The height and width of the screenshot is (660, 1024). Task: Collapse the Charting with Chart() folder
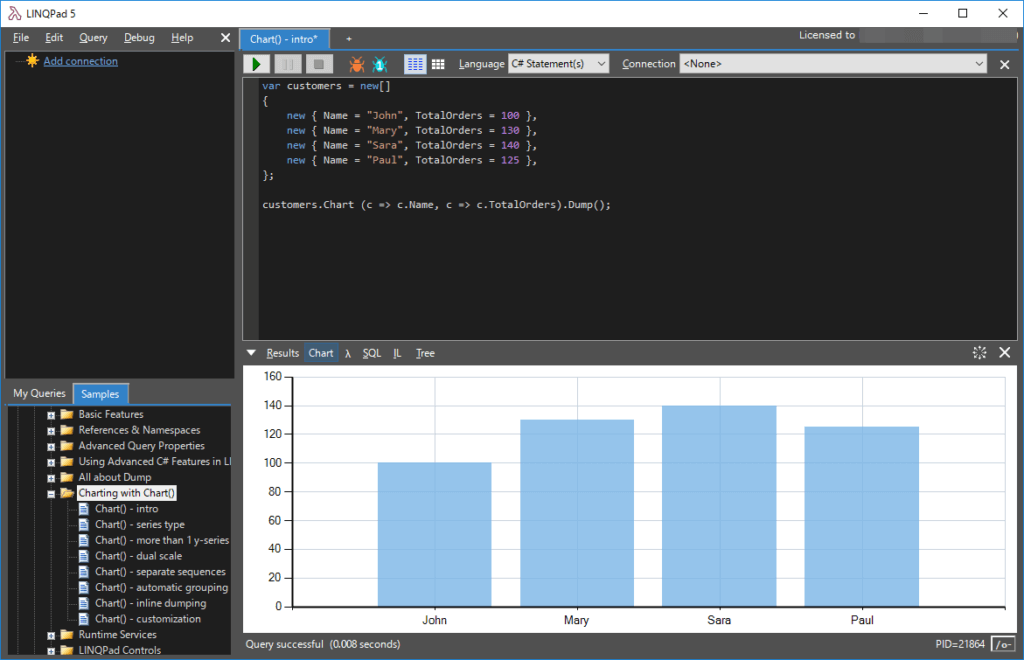pyautogui.click(x=51, y=494)
